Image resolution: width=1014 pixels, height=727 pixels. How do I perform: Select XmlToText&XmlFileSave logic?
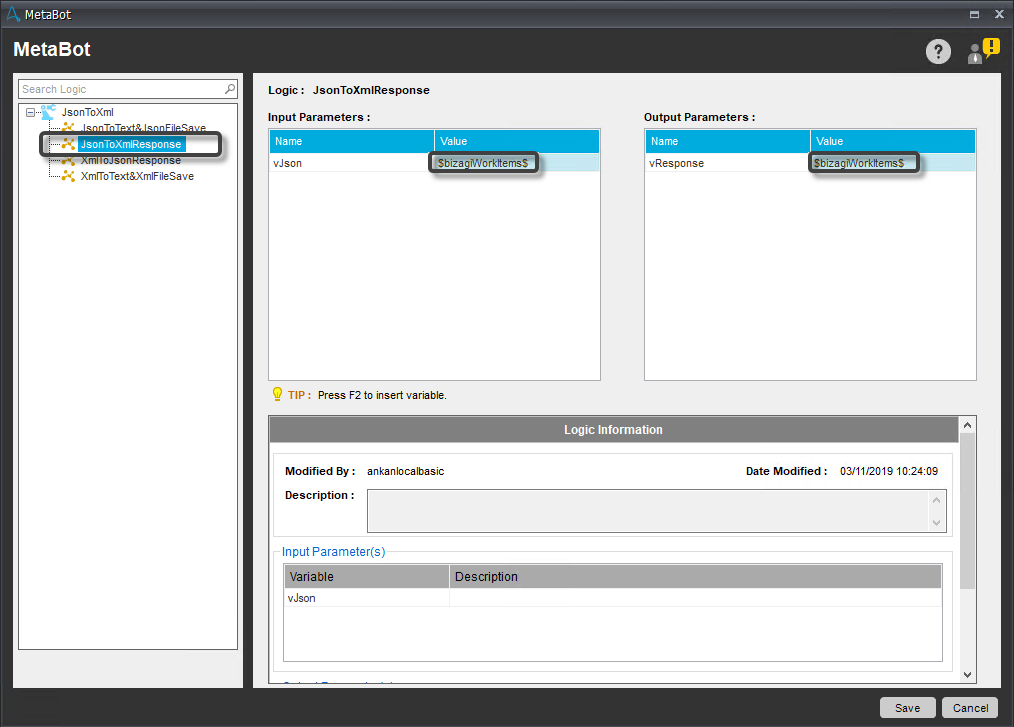click(137, 176)
